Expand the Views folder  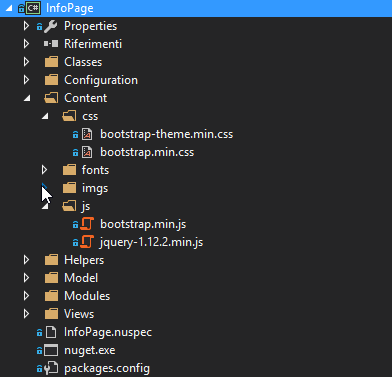click(x=26, y=314)
